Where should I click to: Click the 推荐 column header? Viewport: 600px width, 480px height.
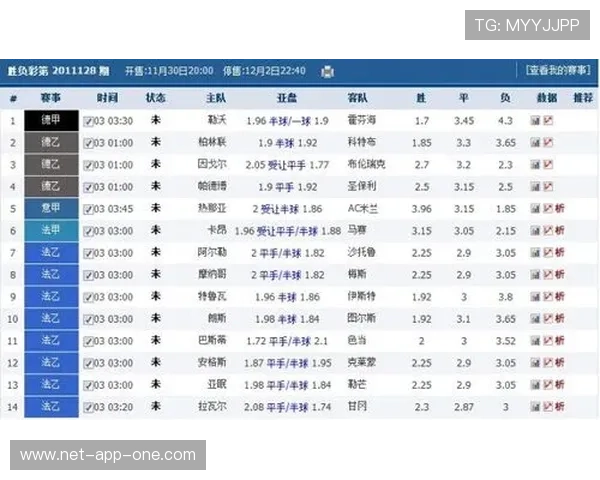pyautogui.click(x=583, y=98)
